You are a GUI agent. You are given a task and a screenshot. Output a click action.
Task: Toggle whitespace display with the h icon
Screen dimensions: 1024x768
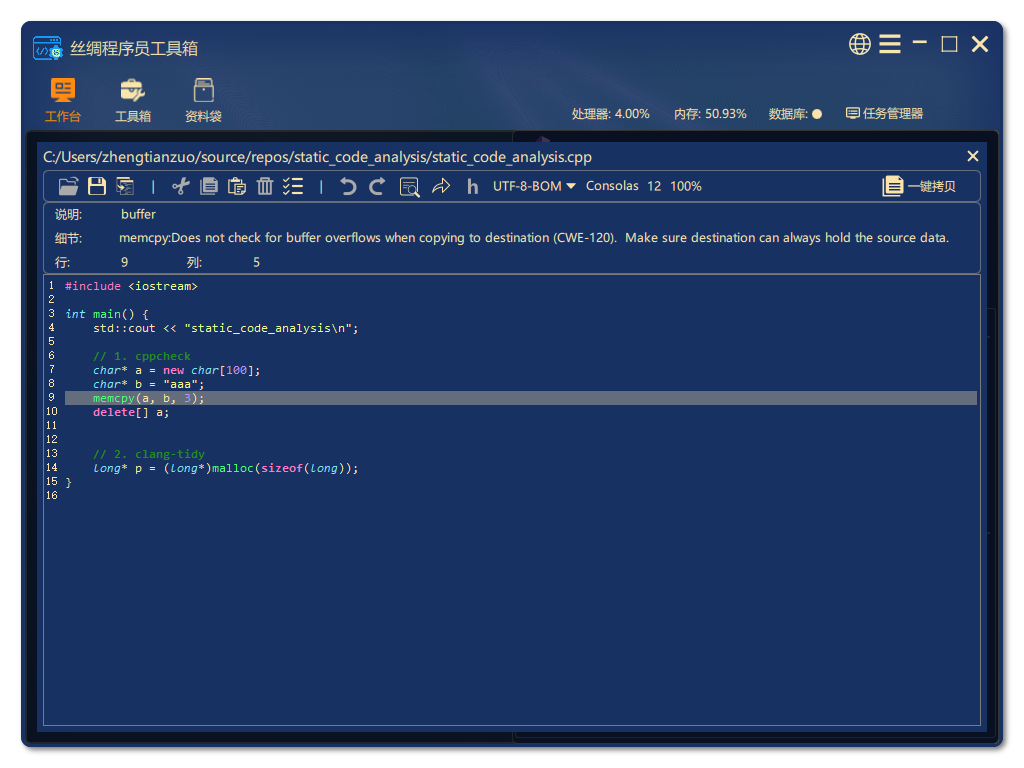coord(472,186)
